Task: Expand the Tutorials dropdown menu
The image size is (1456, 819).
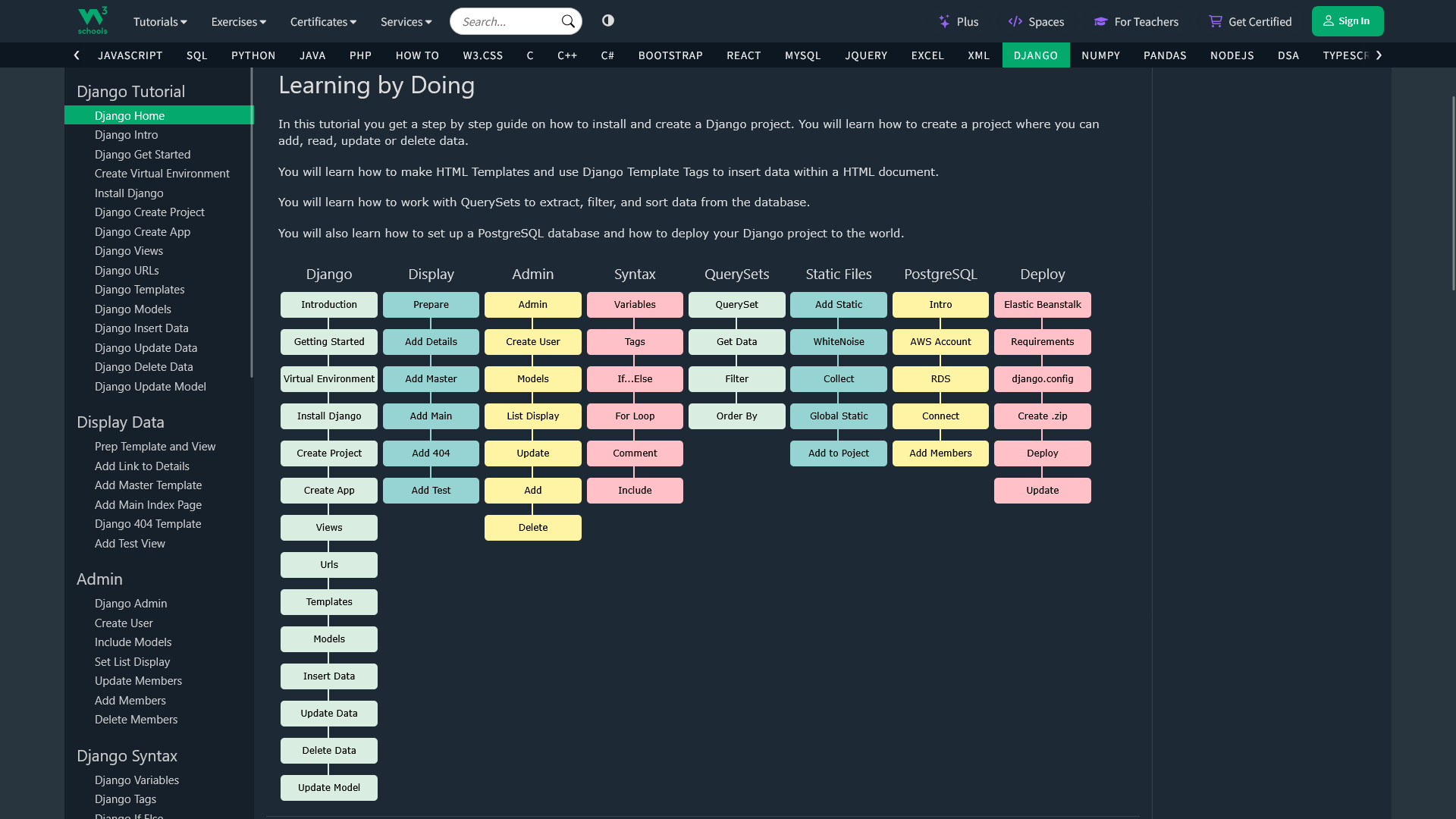Action: 160,21
